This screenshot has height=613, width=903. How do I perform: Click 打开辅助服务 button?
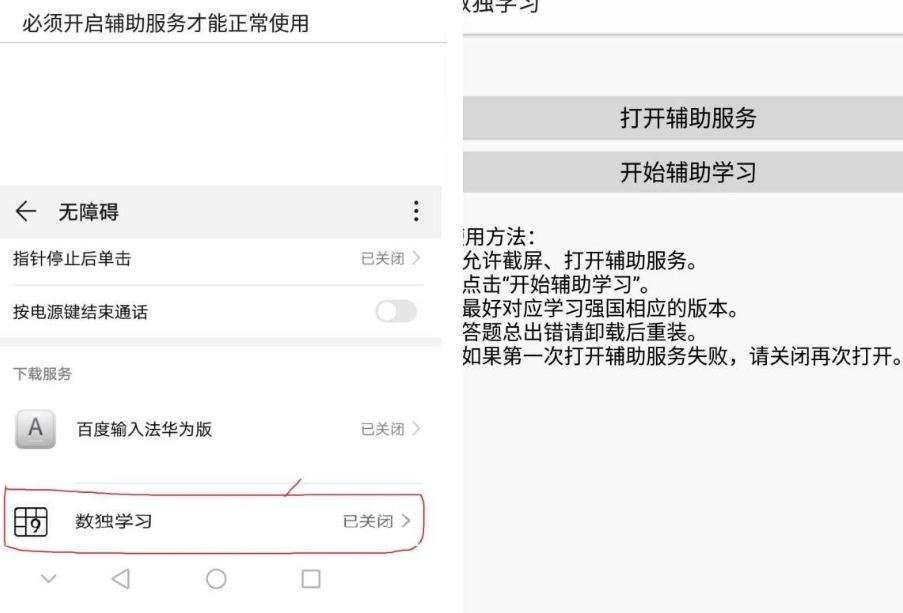coord(683,118)
